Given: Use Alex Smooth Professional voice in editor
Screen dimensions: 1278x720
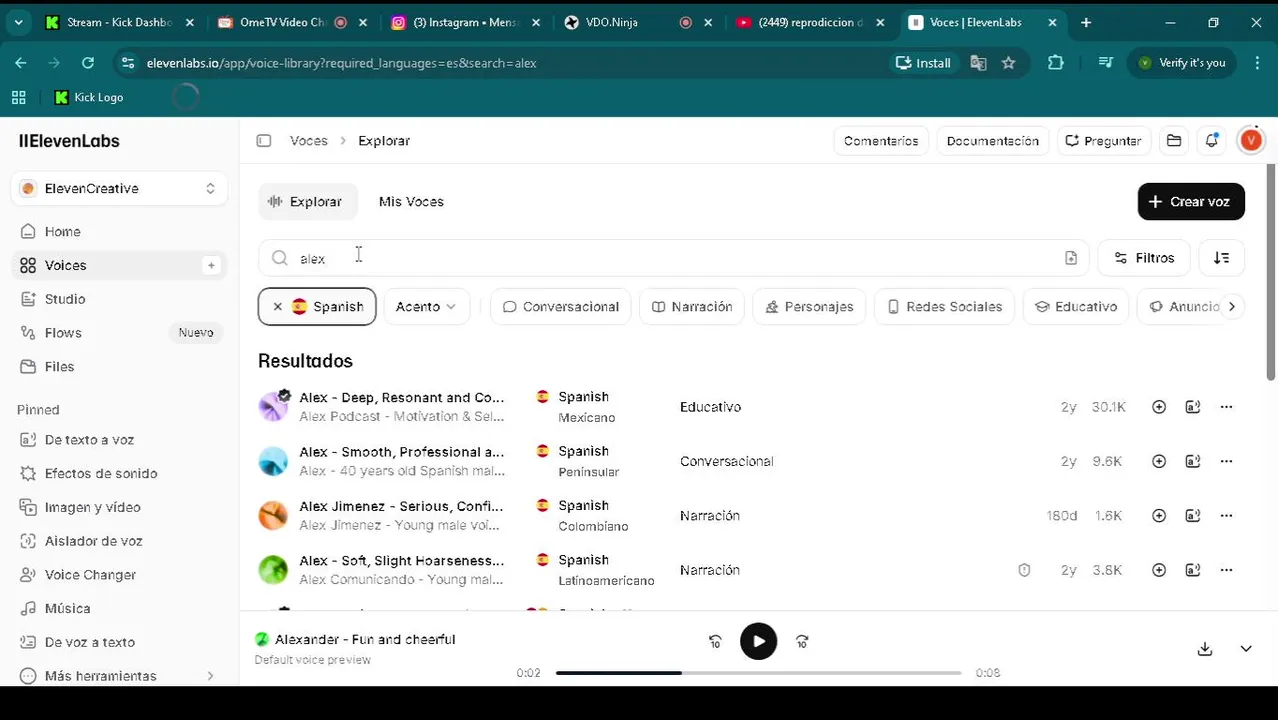Looking at the screenshot, I should tap(1193, 461).
